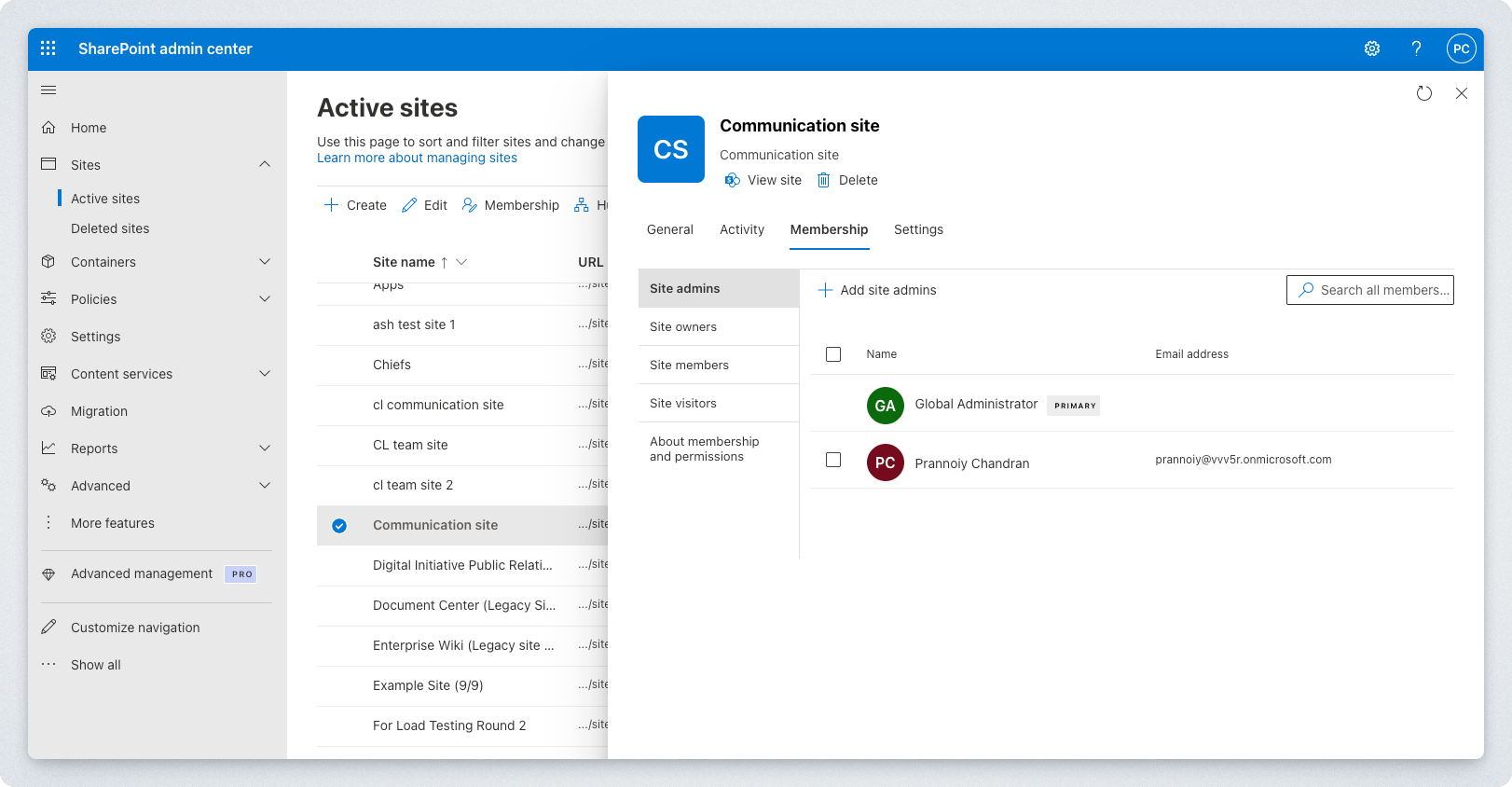1512x787 pixels.
Task: Open Active sites in sidebar
Action: [x=105, y=199]
